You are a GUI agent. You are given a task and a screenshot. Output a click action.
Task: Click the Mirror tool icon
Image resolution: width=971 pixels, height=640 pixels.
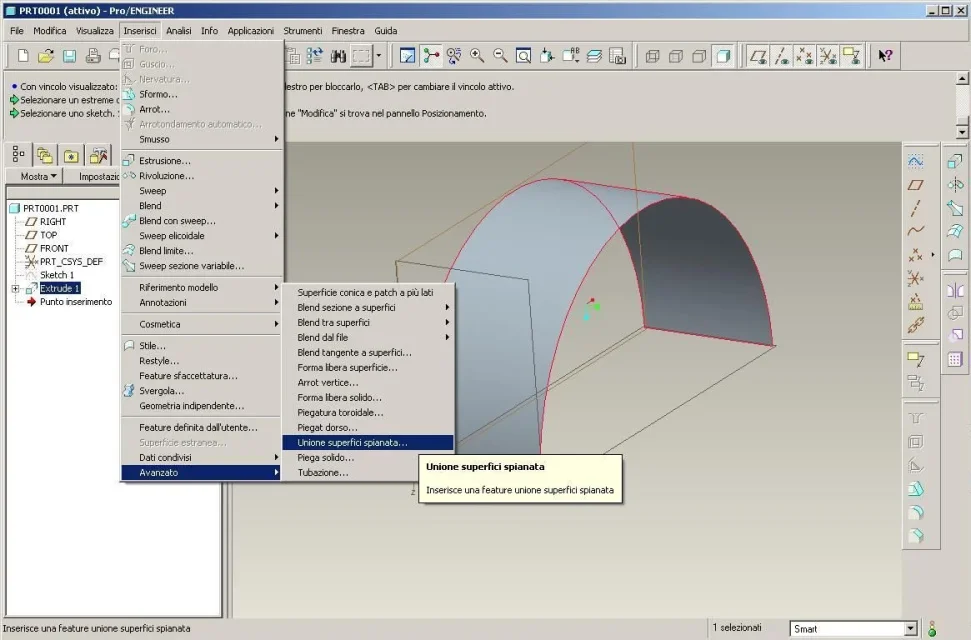pos(954,291)
